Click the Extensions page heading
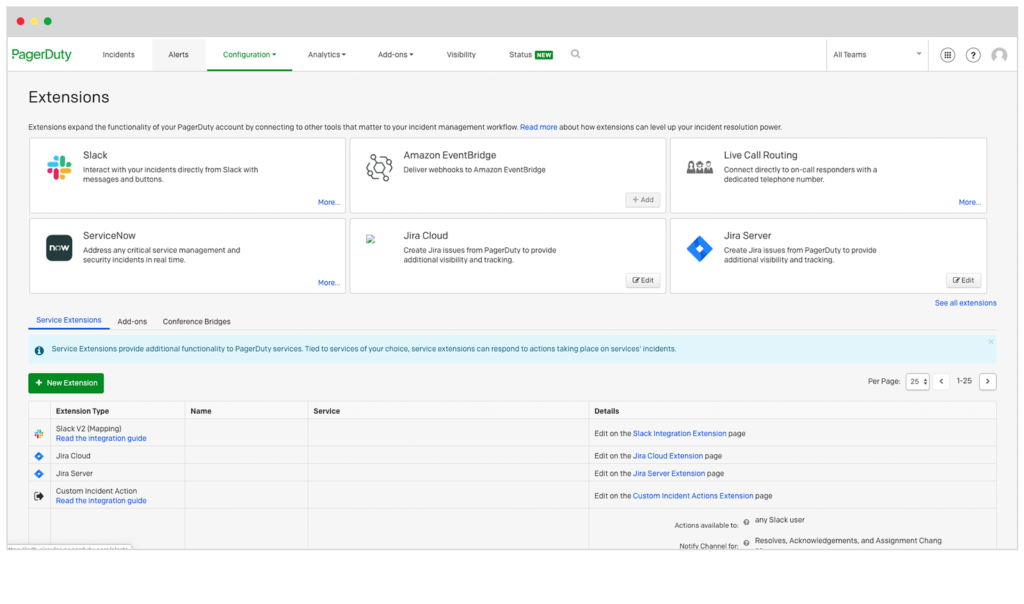Viewport: 1024px width, 604px height. click(69, 97)
